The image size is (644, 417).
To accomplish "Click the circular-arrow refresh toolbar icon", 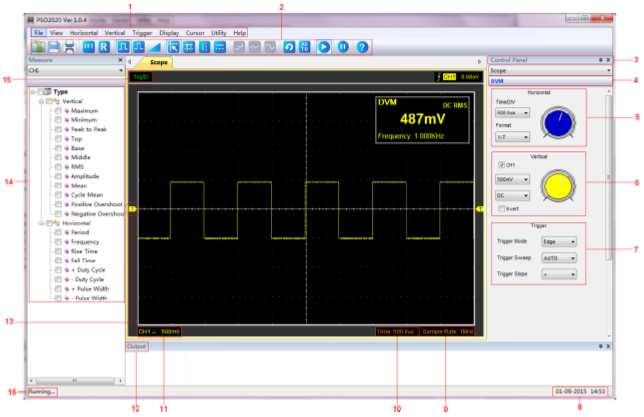I will click(289, 47).
